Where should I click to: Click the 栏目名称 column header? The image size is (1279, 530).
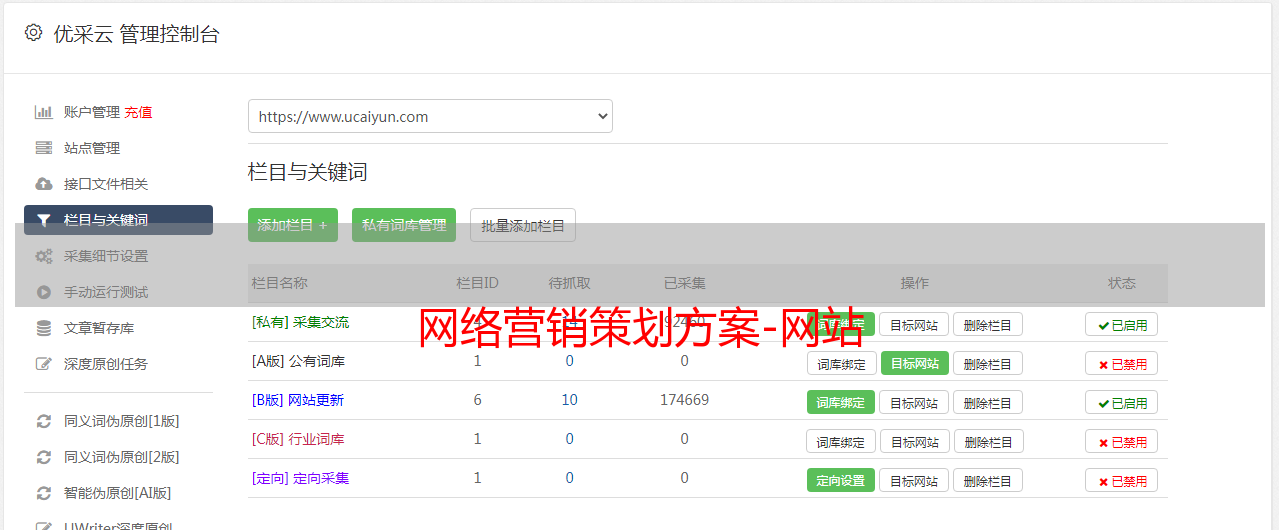pyautogui.click(x=279, y=283)
